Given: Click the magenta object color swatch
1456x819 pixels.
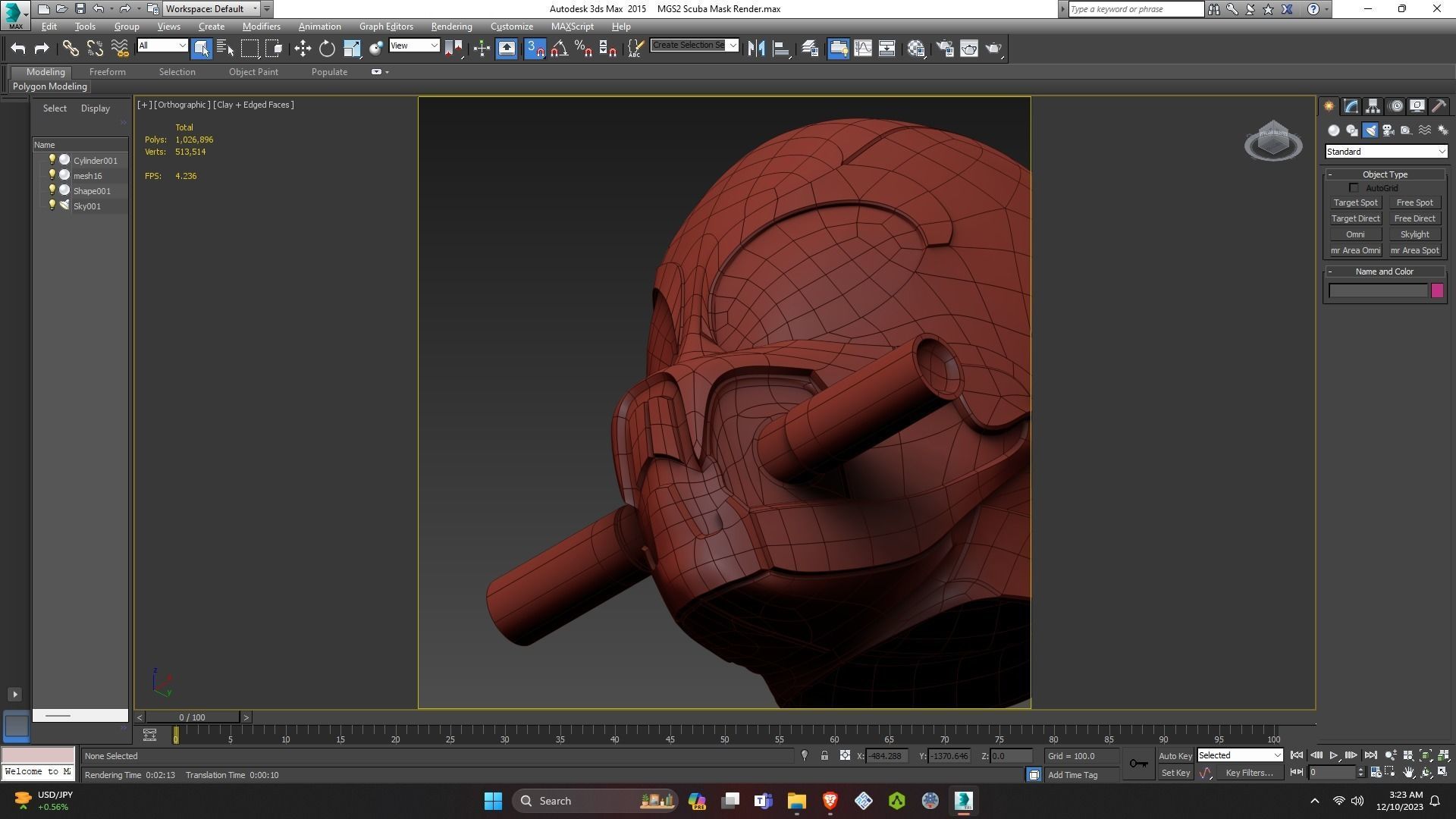Looking at the screenshot, I should tap(1437, 291).
